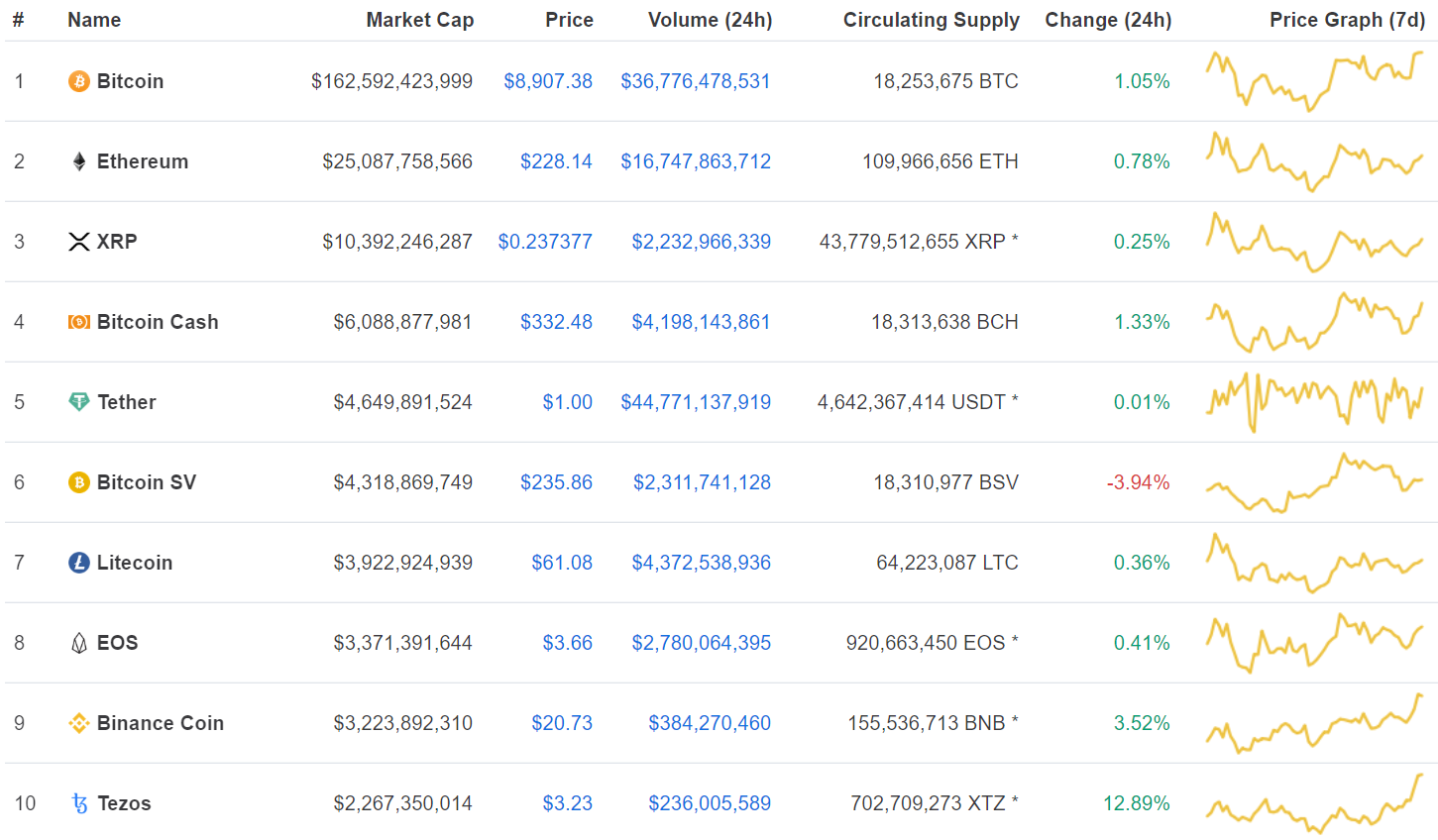Click circulating supply 43,779,512,655 XRP
Viewport: 1438px width, 840px height.
click(919, 242)
